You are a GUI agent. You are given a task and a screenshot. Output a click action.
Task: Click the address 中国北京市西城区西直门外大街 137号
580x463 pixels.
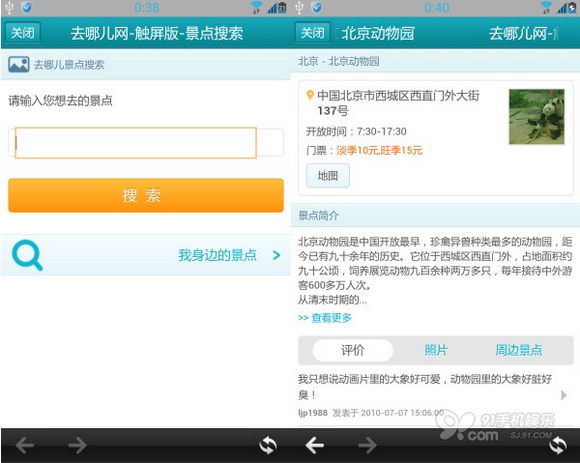point(398,103)
